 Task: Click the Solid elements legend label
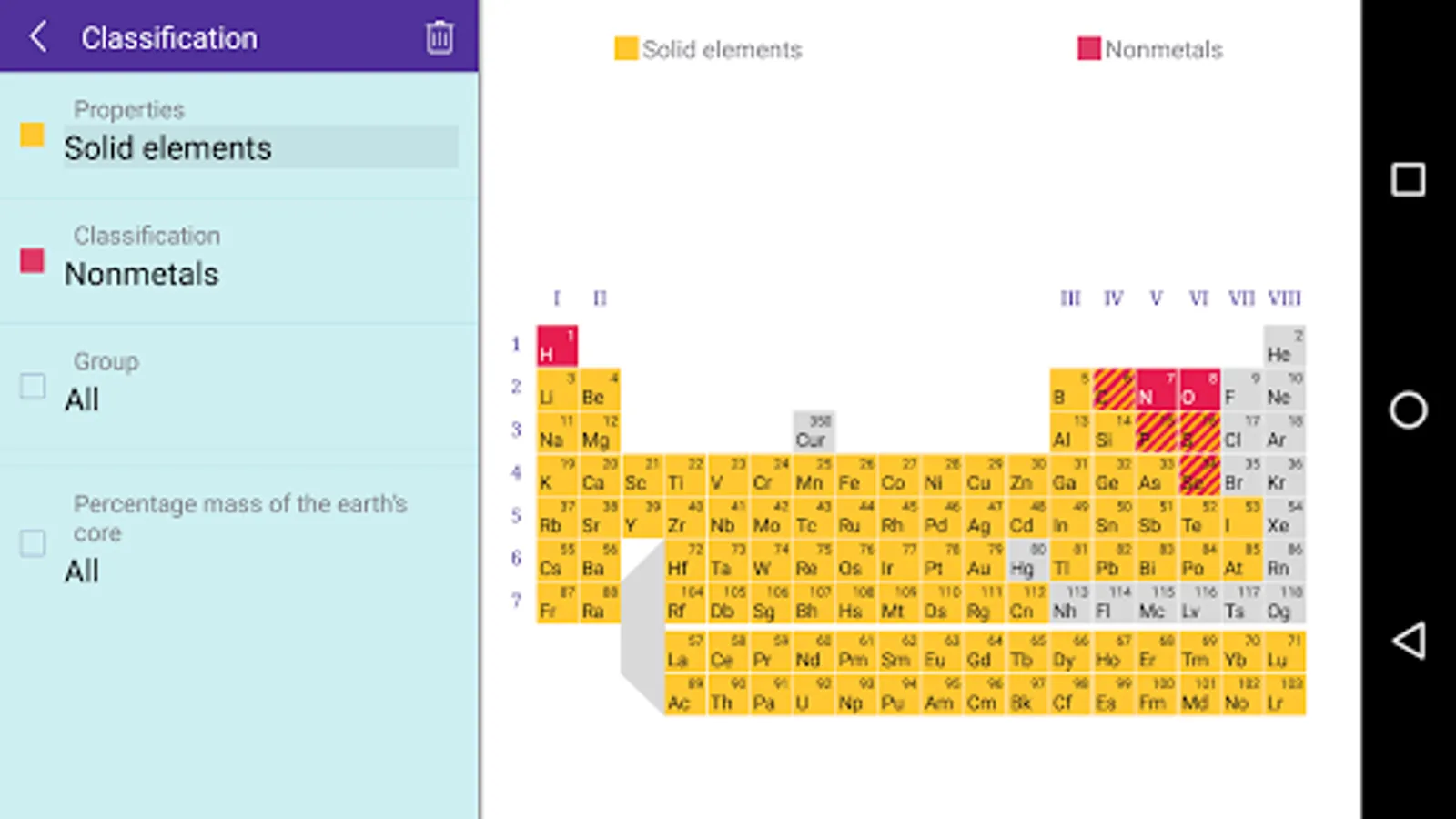click(x=722, y=50)
